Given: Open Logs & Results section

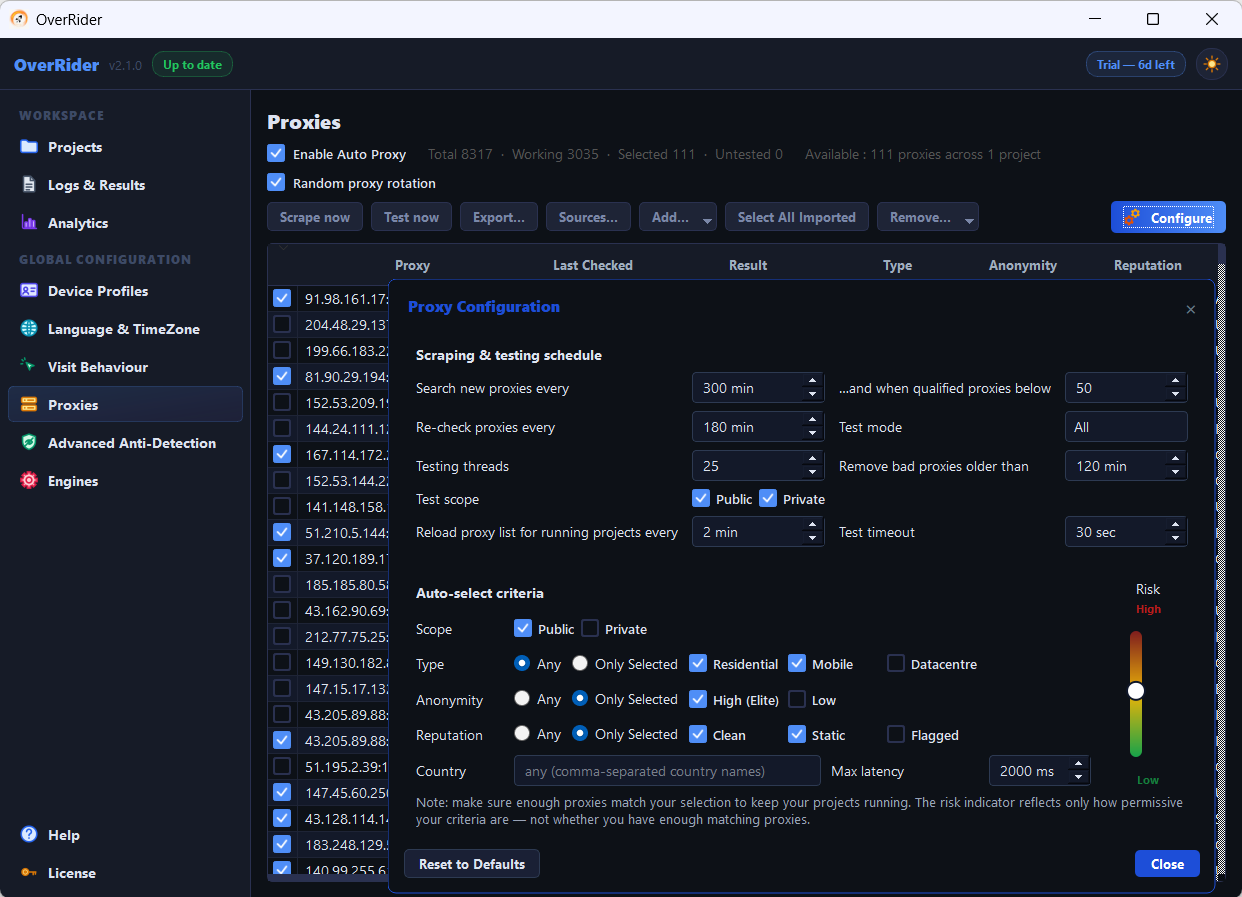Looking at the screenshot, I should pos(125,185).
